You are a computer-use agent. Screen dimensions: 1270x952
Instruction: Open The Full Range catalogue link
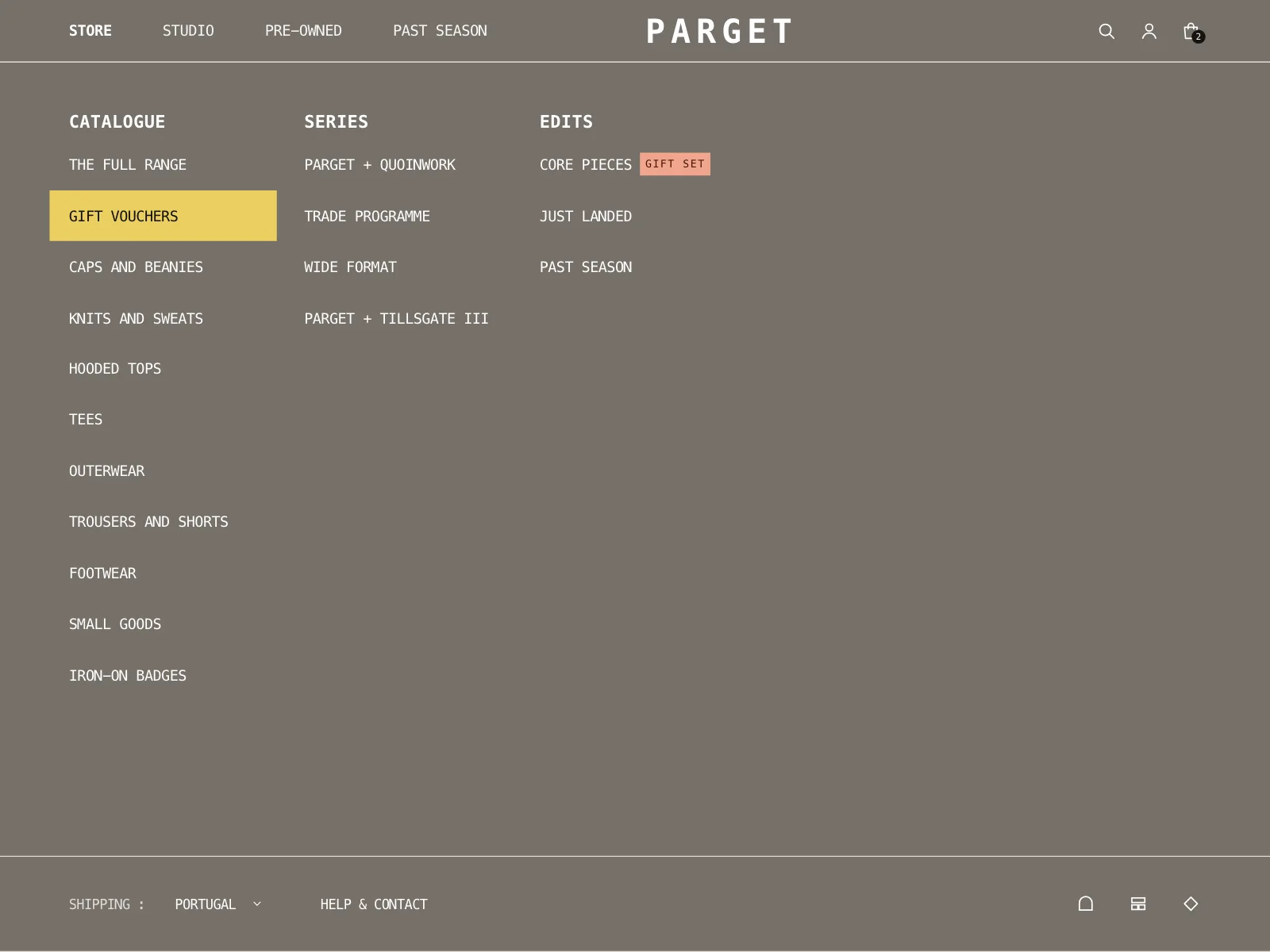128,165
